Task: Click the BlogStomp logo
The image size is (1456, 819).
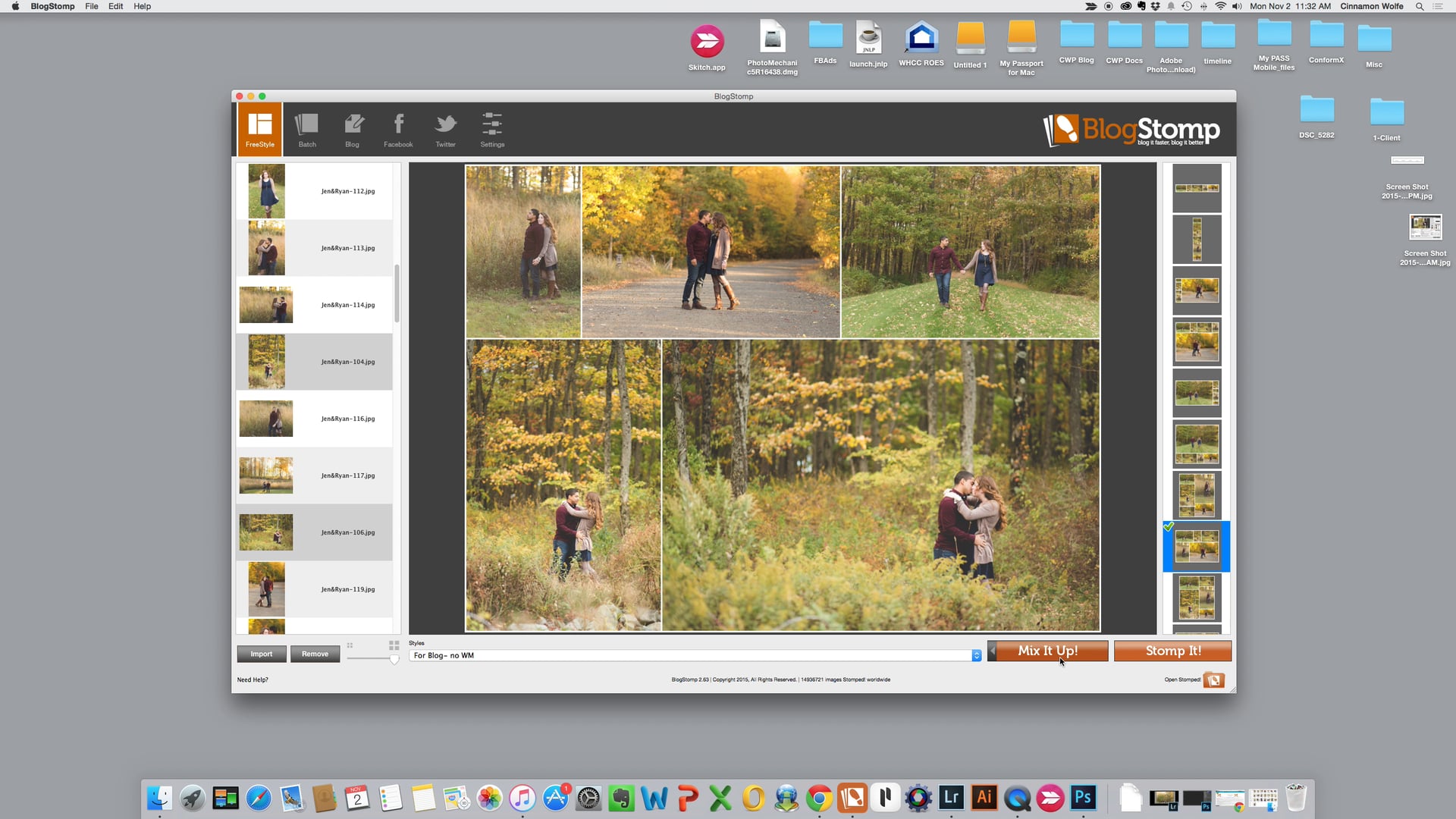Action: coord(1131,130)
